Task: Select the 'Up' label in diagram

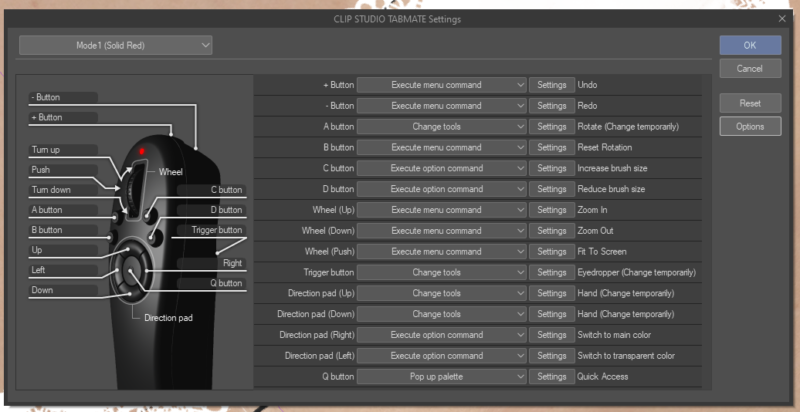Action: (x=63, y=250)
